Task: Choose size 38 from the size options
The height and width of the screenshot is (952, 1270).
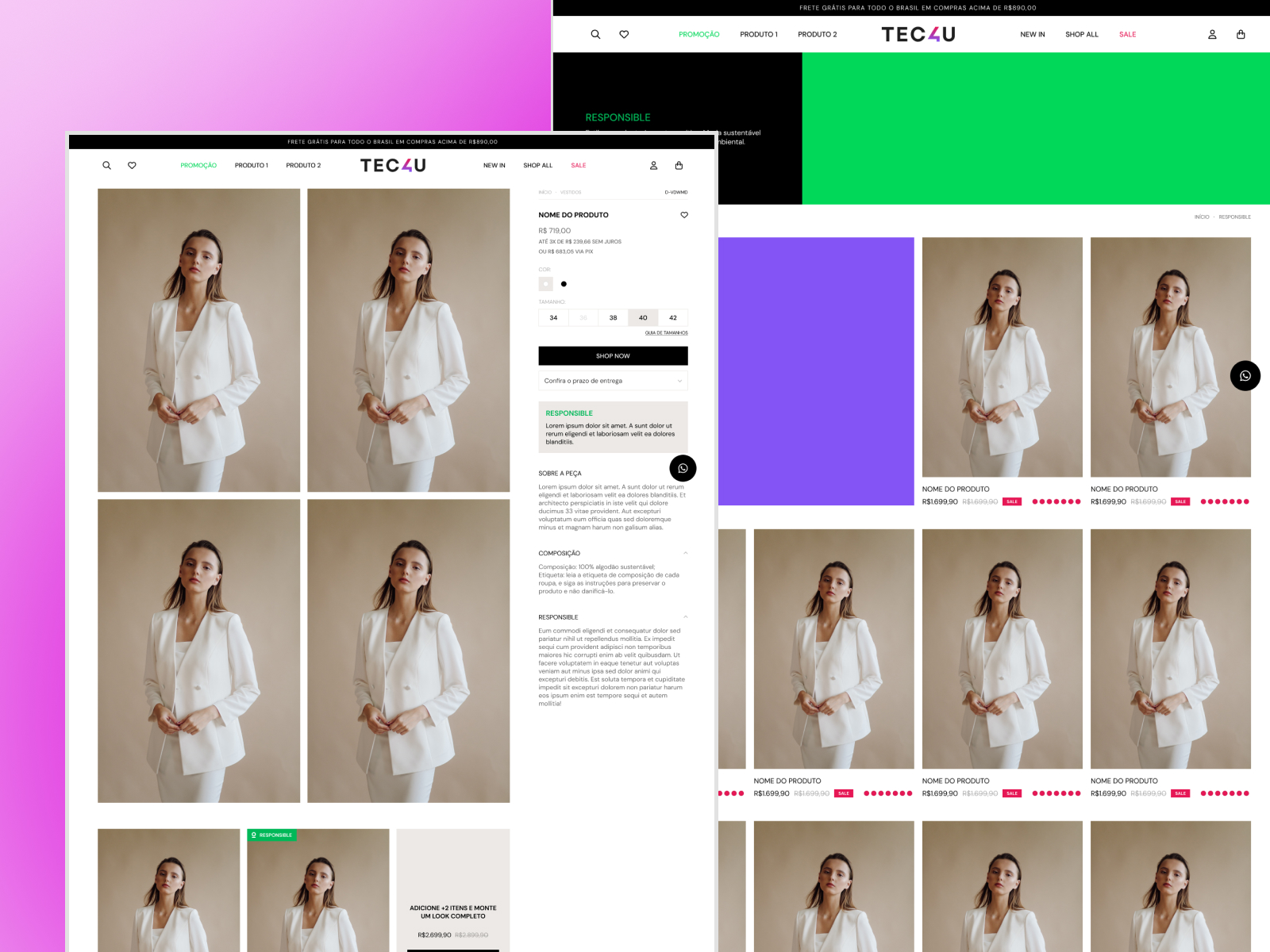Action: click(612, 317)
